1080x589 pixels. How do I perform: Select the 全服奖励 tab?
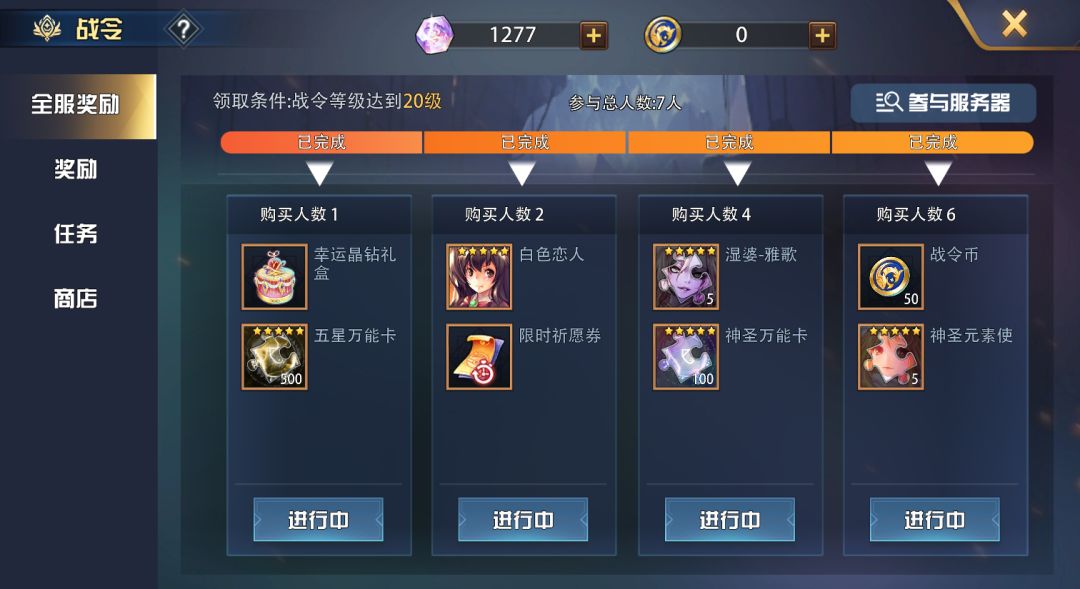(x=76, y=105)
